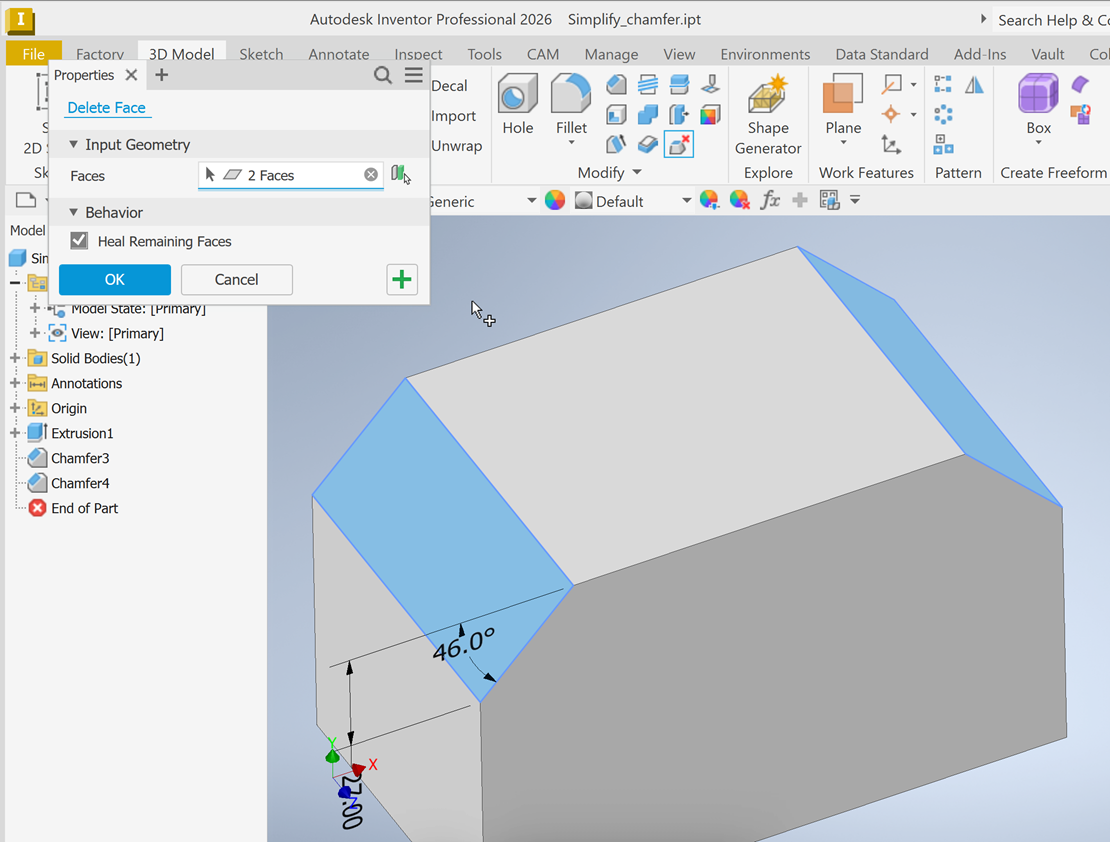
Task: Clear the 2 Faces selection
Action: point(370,174)
